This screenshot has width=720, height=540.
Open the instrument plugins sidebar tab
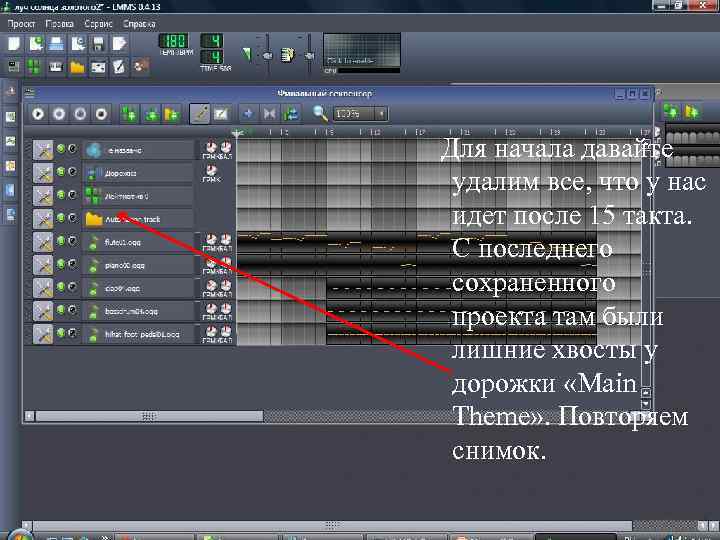[10, 91]
